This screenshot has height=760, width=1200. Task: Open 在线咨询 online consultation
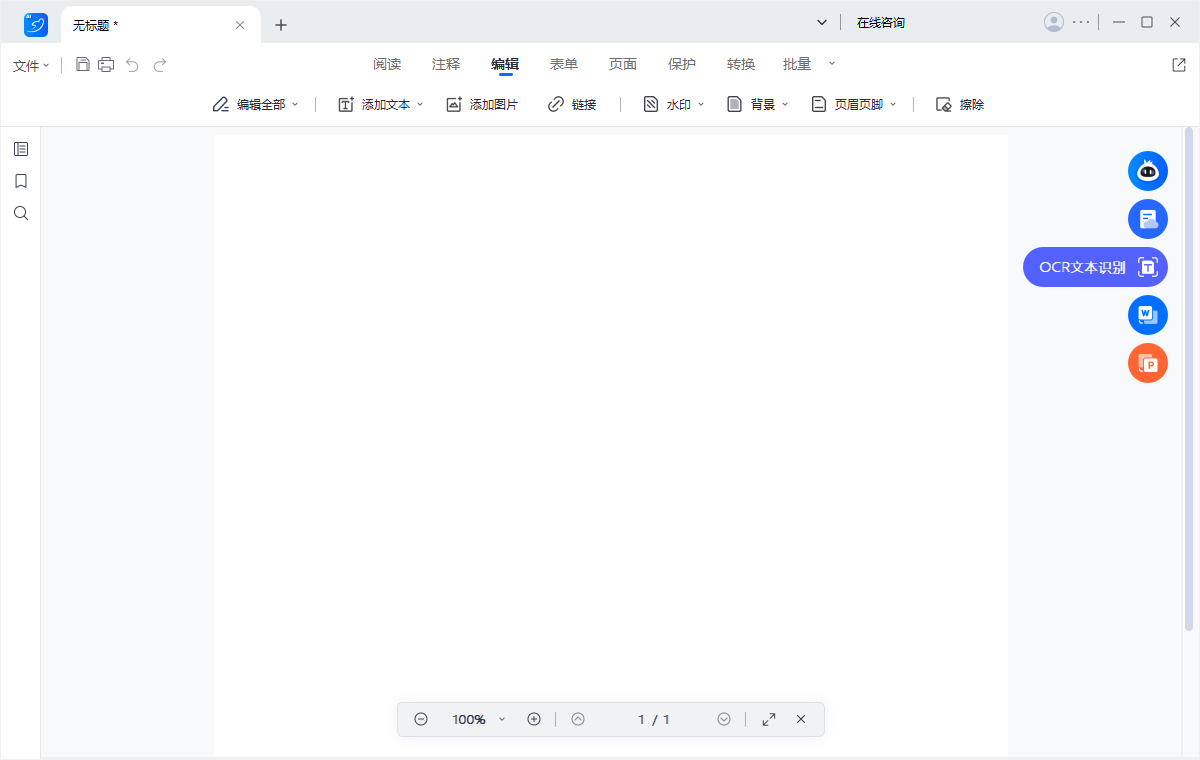(881, 21)
